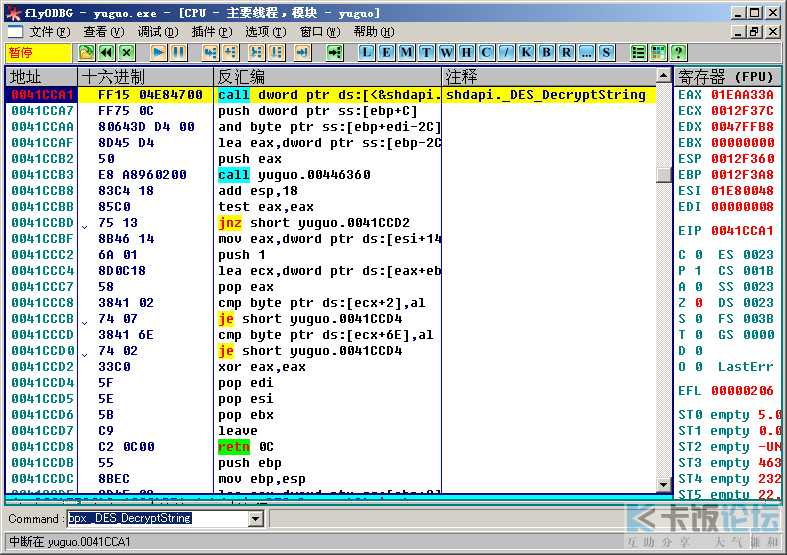Show Threads with T button

(x=426, y=52)
